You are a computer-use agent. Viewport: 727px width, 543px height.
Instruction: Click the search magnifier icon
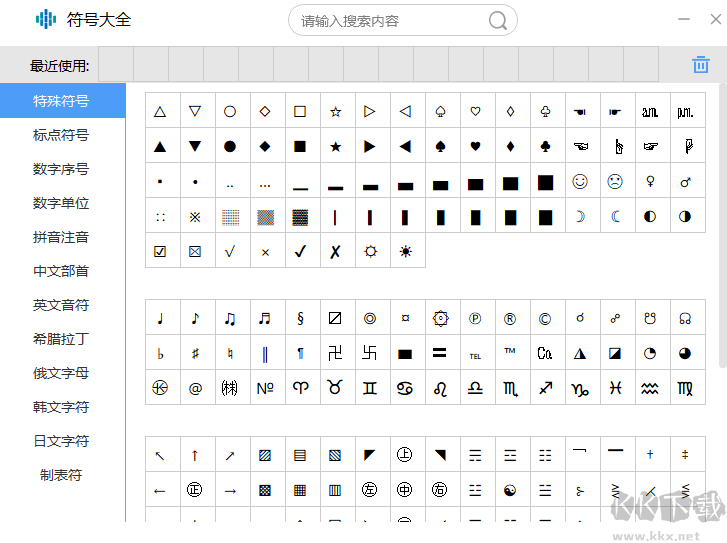click(497, 20)
